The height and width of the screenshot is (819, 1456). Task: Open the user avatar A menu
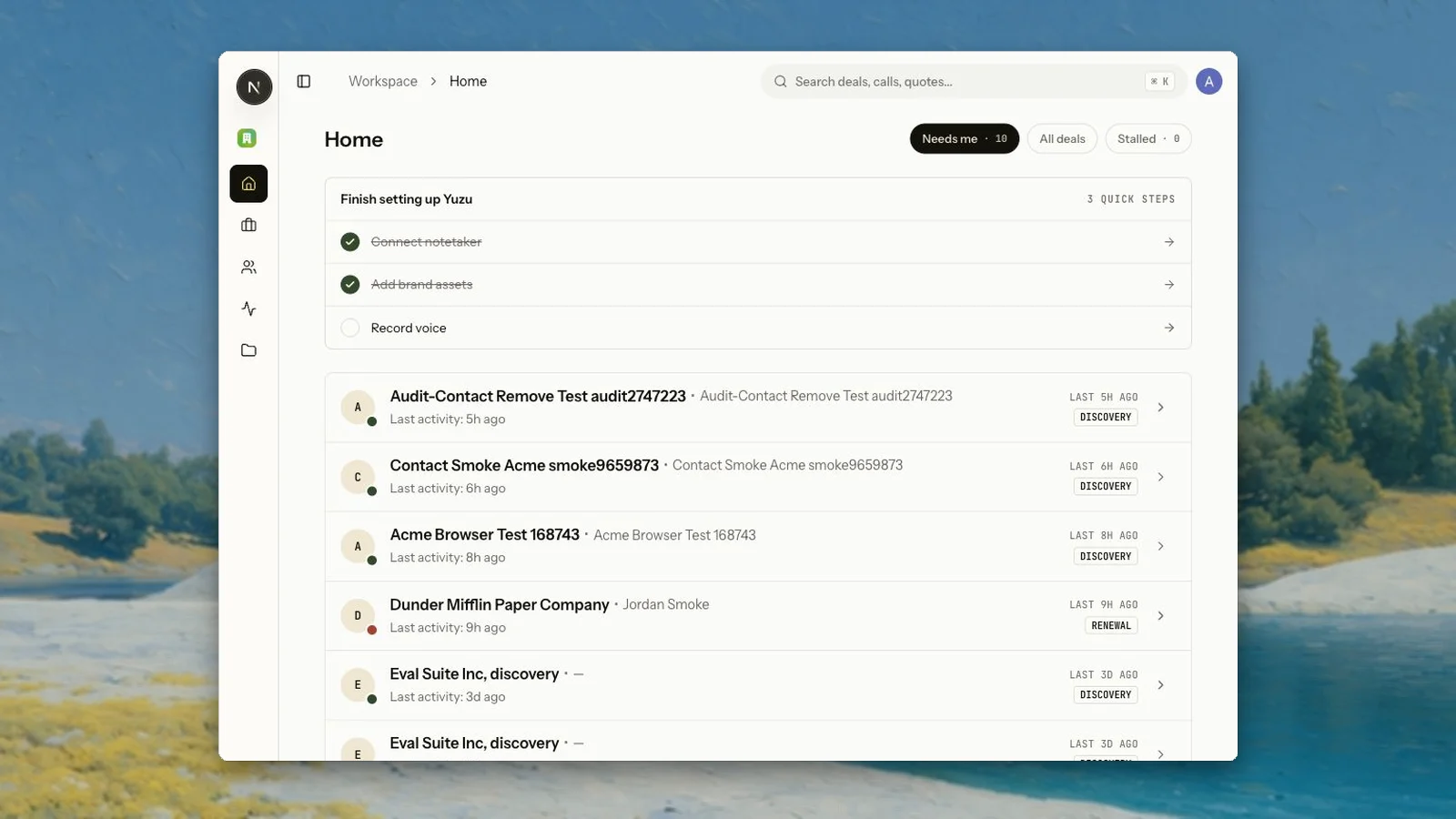(1208, 82)
